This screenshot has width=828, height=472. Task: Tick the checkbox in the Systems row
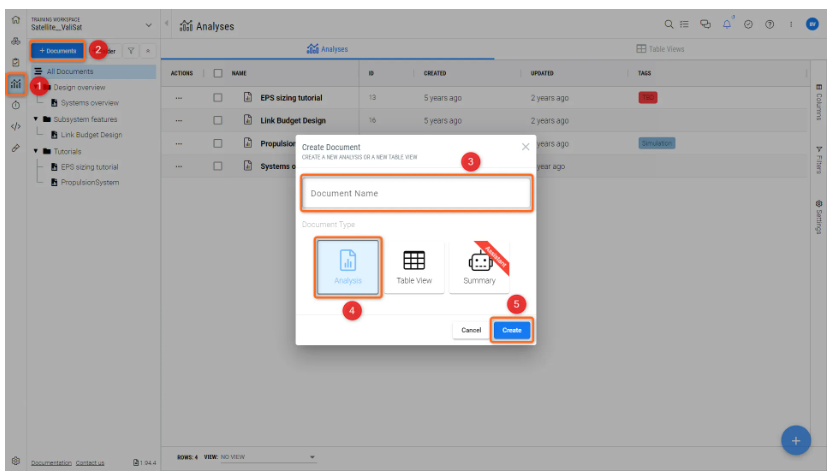click(218, 166)
